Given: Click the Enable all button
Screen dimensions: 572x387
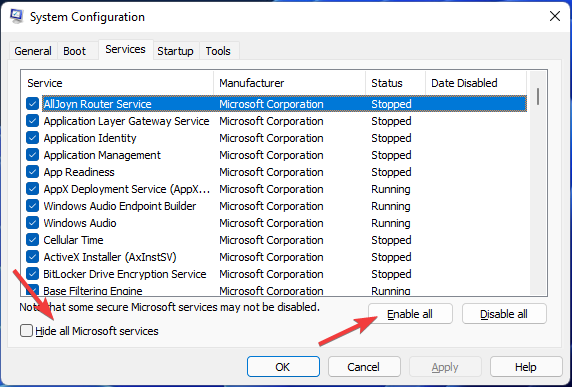Looking at the screenshot, I should (x=410, y=314).
